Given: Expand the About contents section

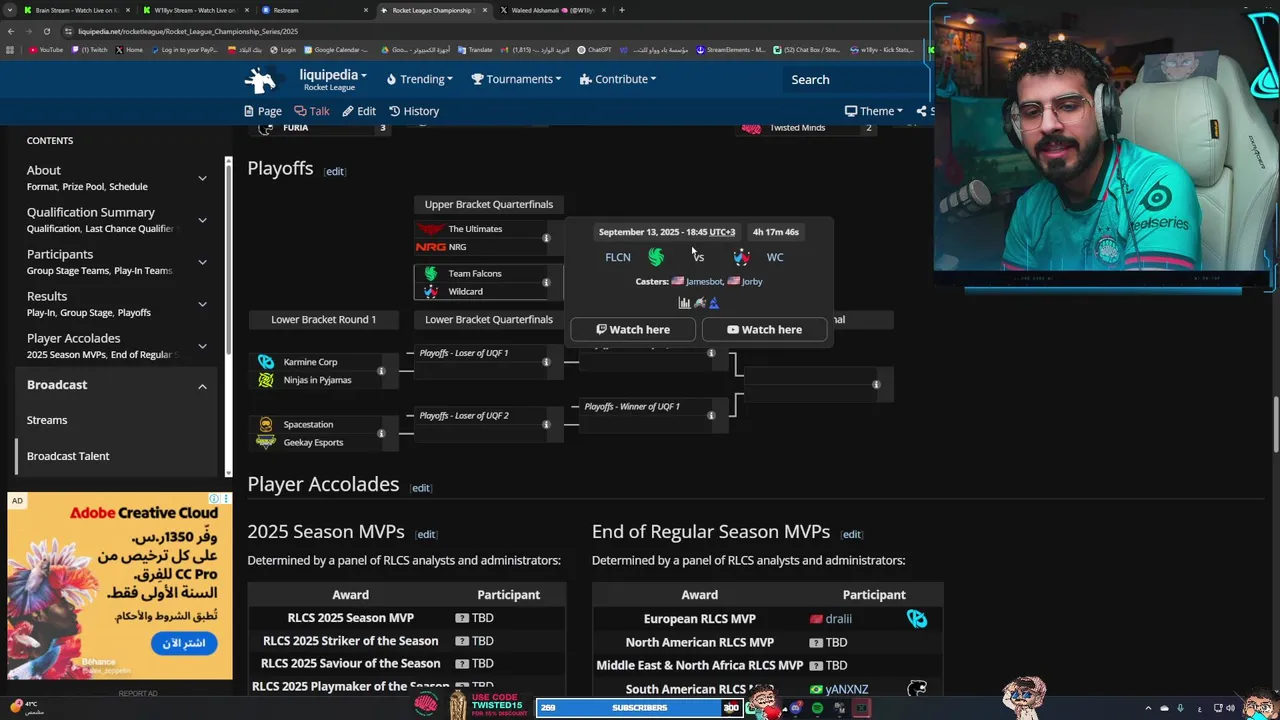Looking at the screenshot, I should (x=202, y=178).
